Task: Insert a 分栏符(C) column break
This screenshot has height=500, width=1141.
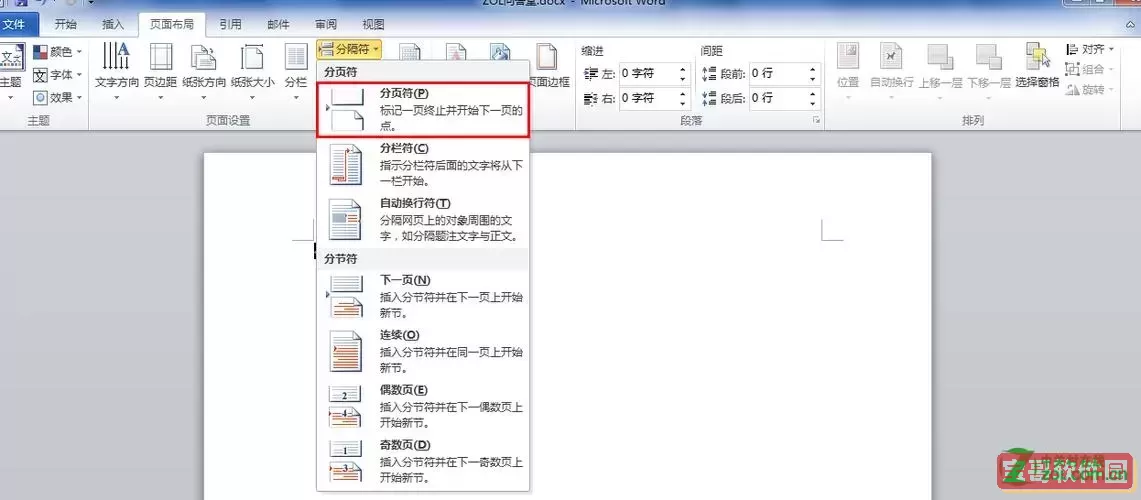Action: [x=423, y=164]
